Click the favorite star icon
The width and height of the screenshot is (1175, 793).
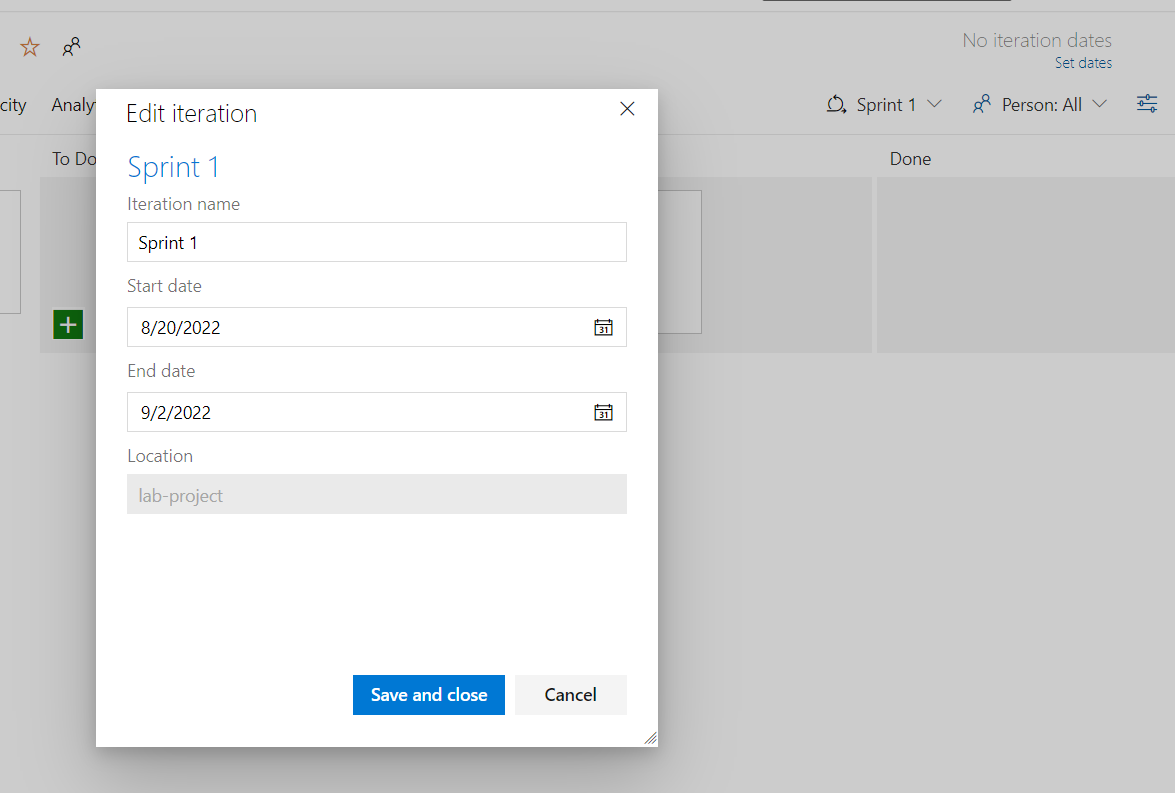[x=30, y=47]
